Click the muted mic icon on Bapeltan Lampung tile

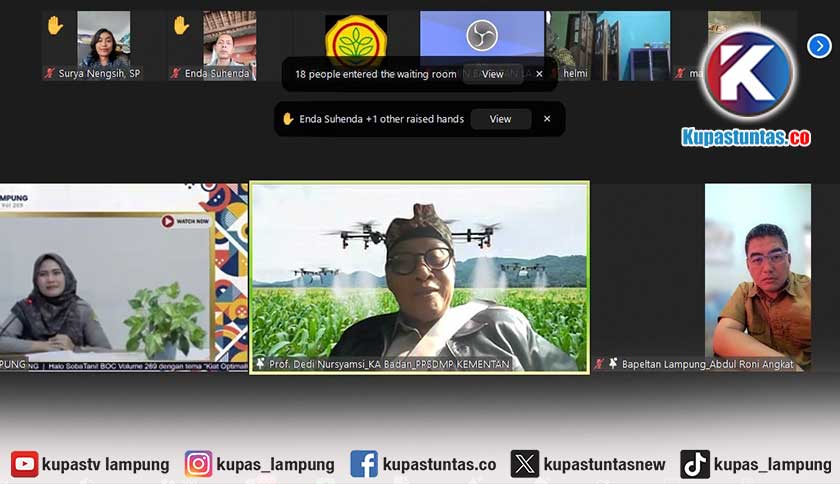coord(599,364)
